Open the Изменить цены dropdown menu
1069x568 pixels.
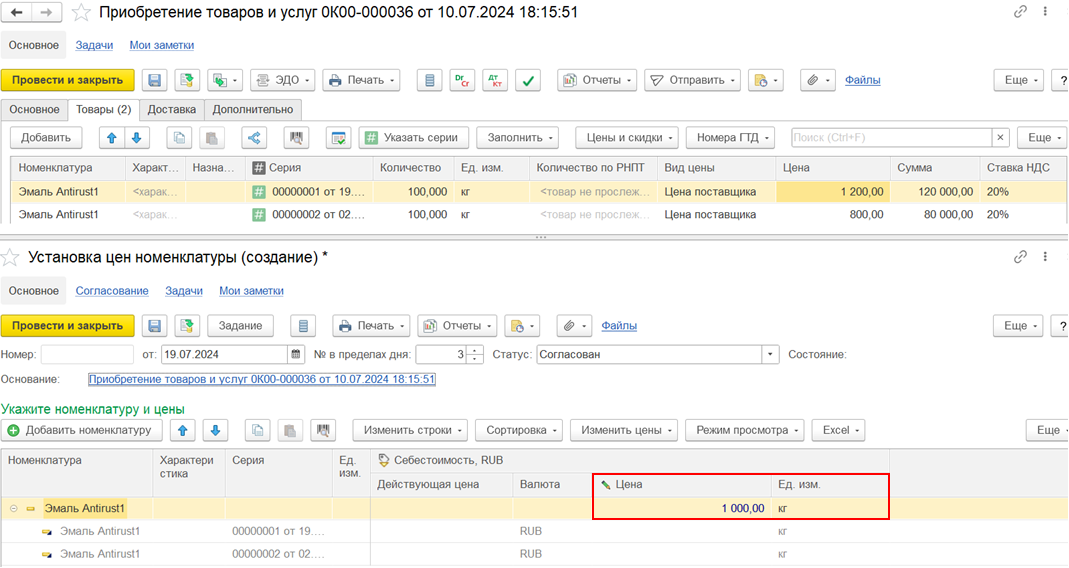click(624, 430)
